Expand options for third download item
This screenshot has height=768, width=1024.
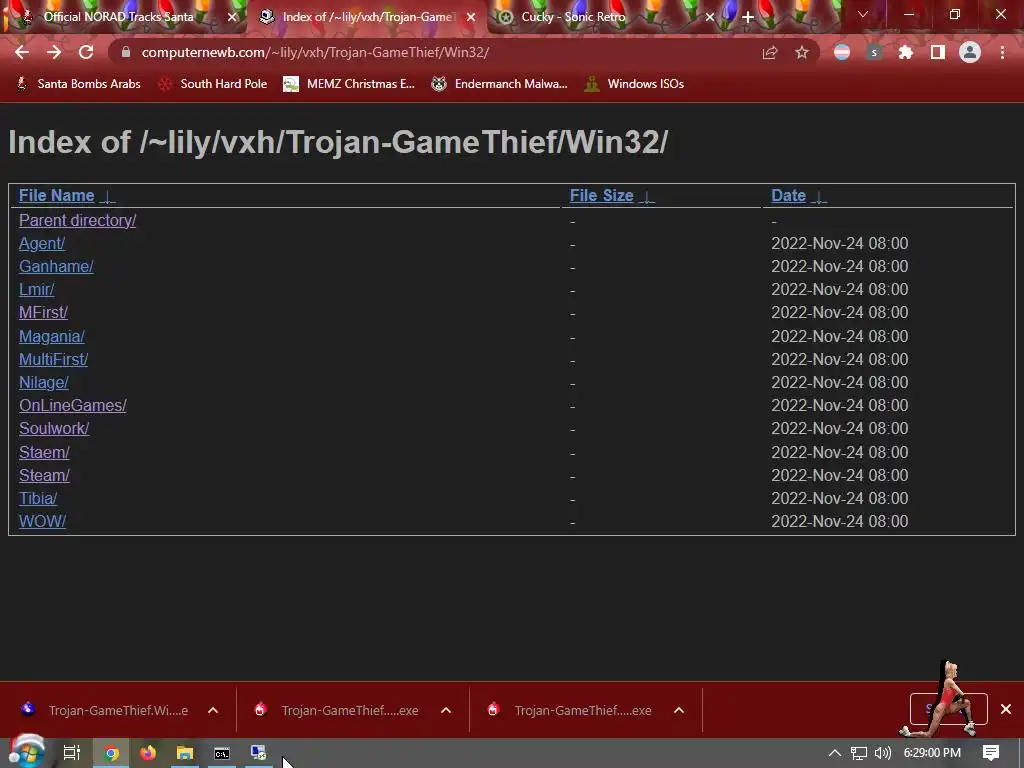tap(679, 710)
